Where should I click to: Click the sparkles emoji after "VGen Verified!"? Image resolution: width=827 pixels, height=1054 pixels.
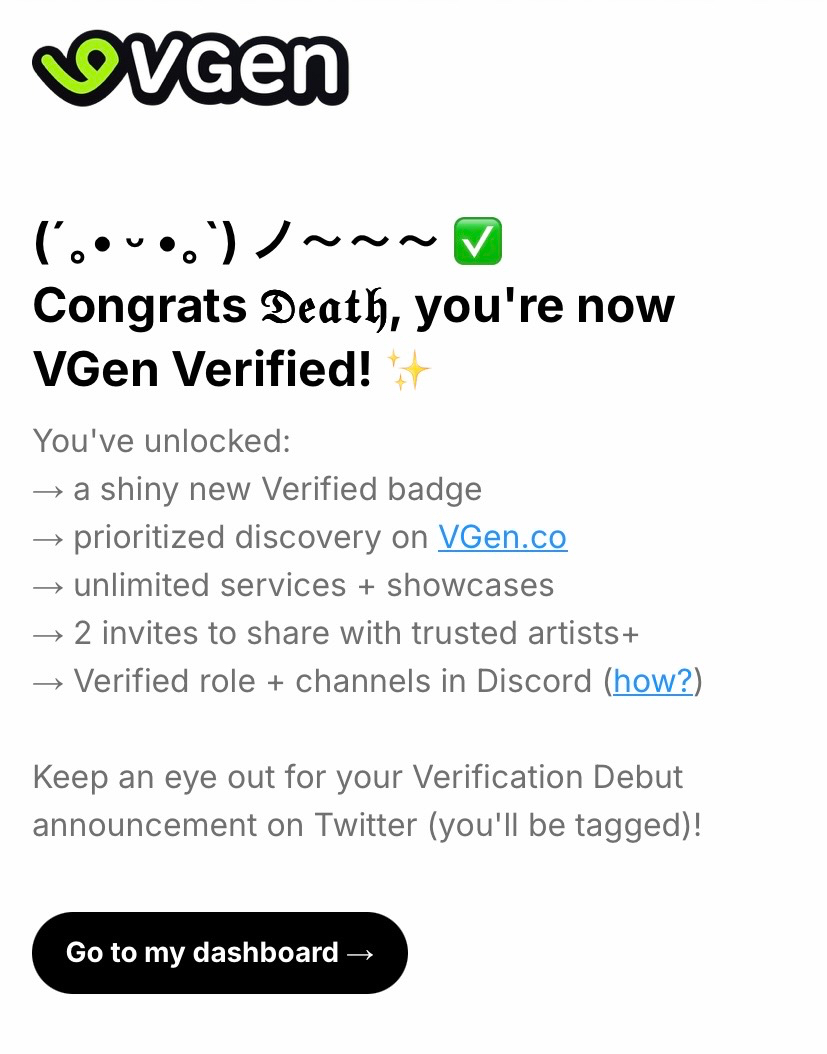click(x=408, y=371)
